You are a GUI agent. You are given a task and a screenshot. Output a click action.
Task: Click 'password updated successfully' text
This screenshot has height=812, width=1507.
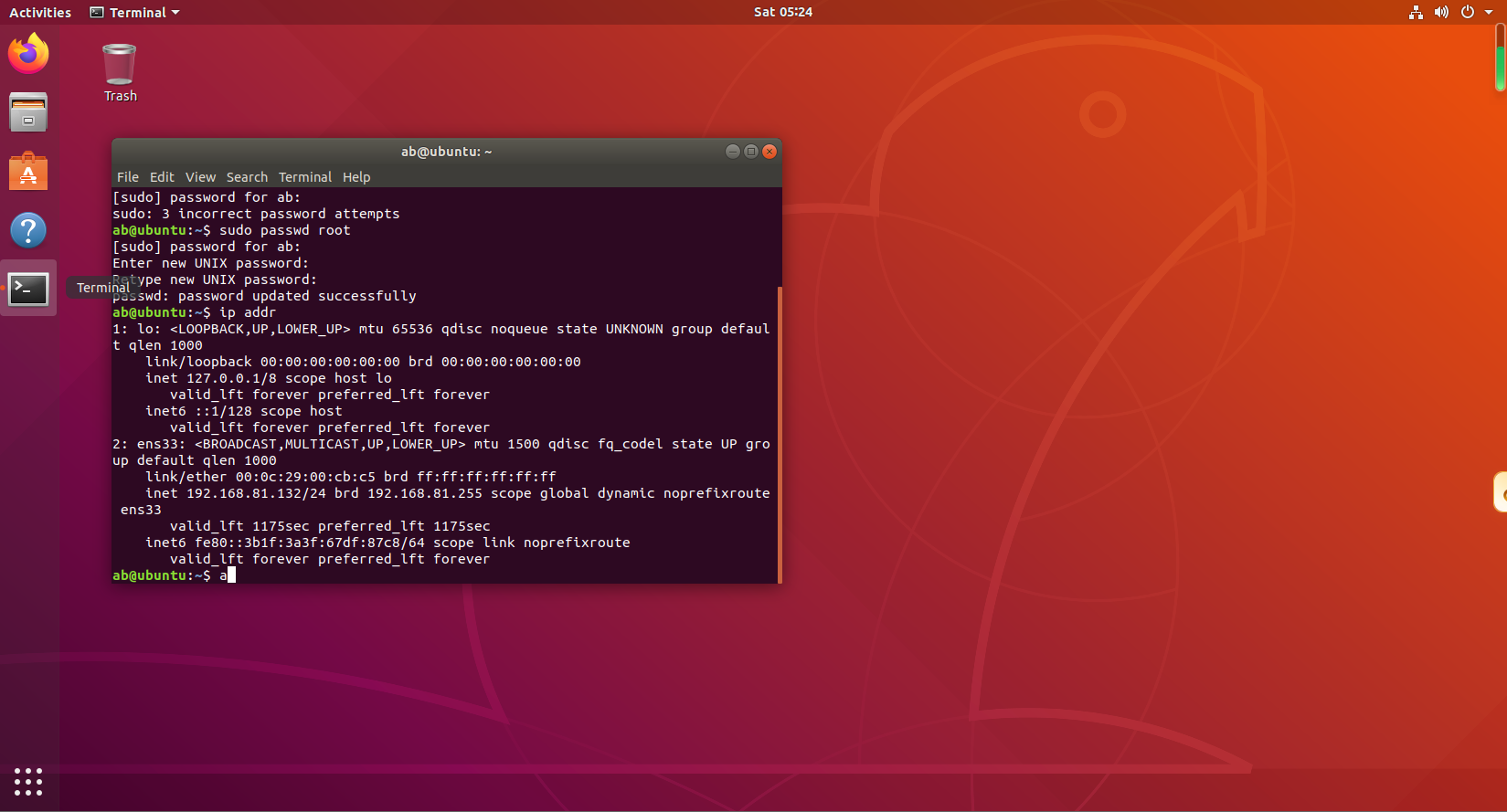[297, 296]
